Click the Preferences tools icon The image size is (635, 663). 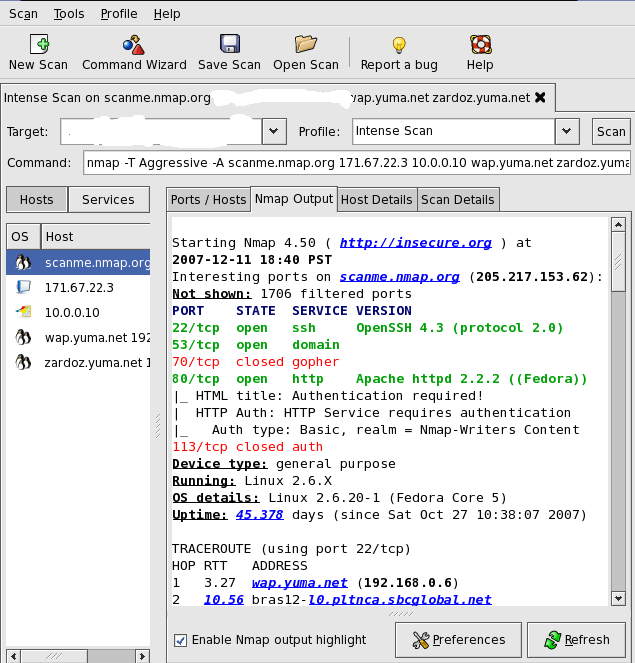pyautogui.click(x=421, y=640)
